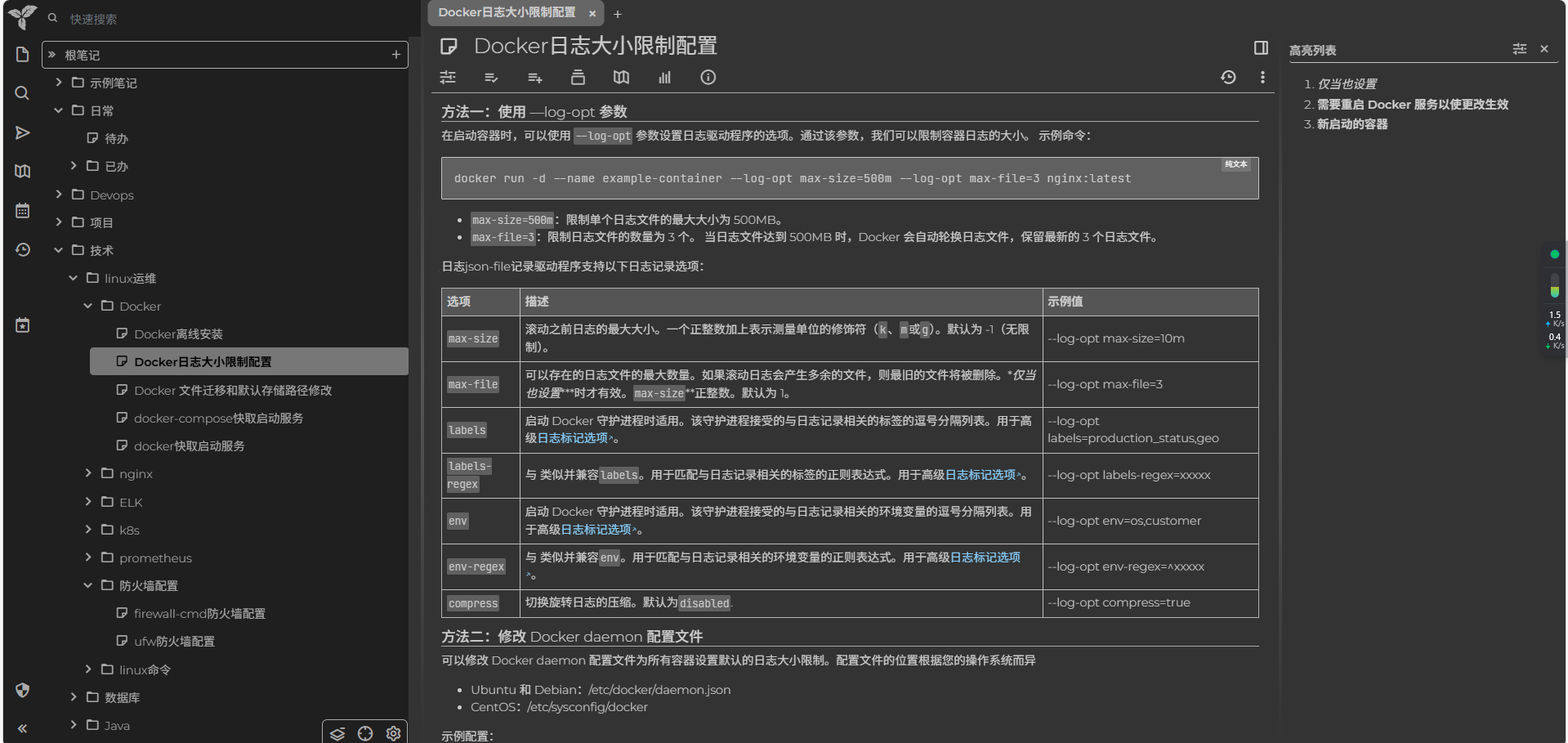Open the calendar launcher icon
This screenshot has width=1568, height=743.
point(22,210)
